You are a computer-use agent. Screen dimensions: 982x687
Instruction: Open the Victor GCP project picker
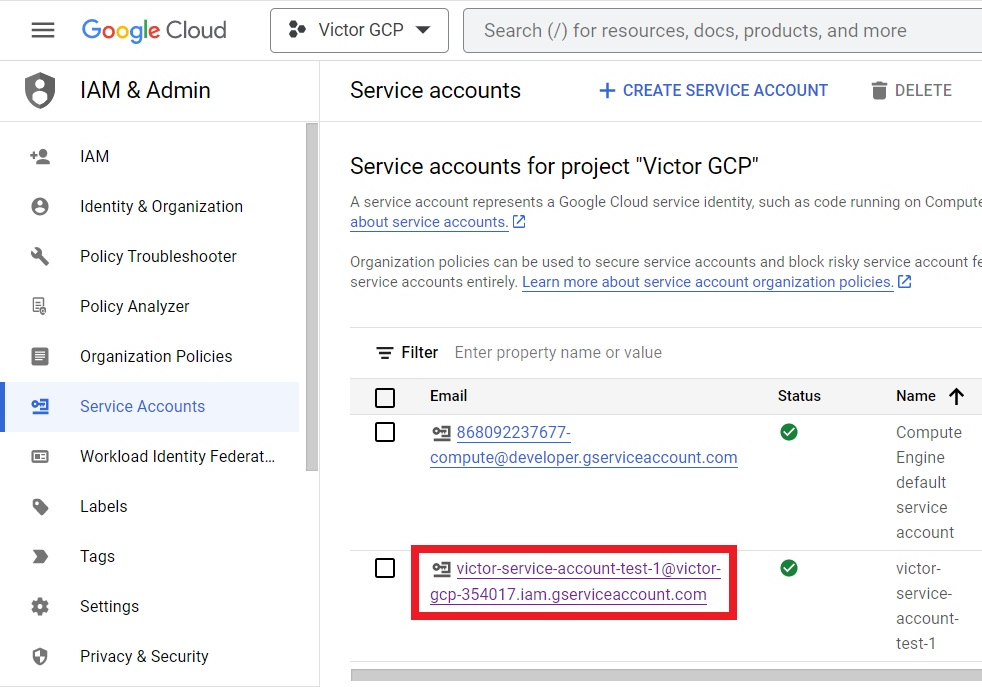click(358, 30)
